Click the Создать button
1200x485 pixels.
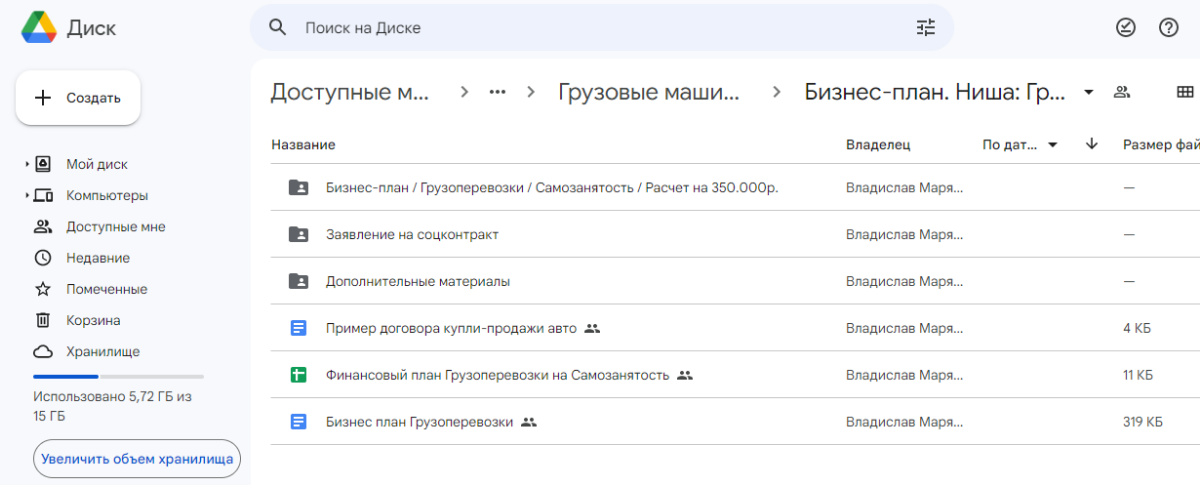78,98
